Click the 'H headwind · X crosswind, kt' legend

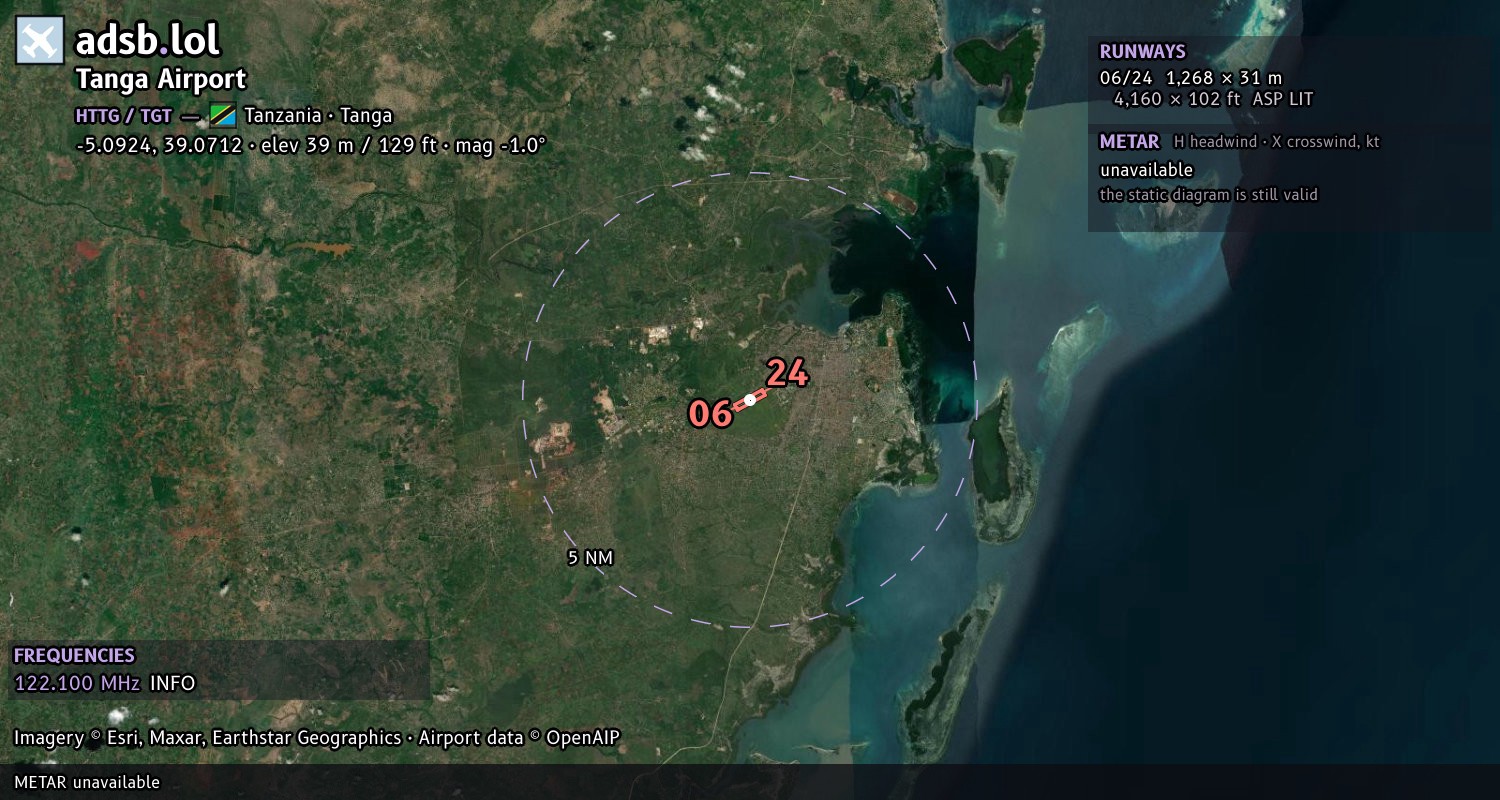tap(1277, 142)
